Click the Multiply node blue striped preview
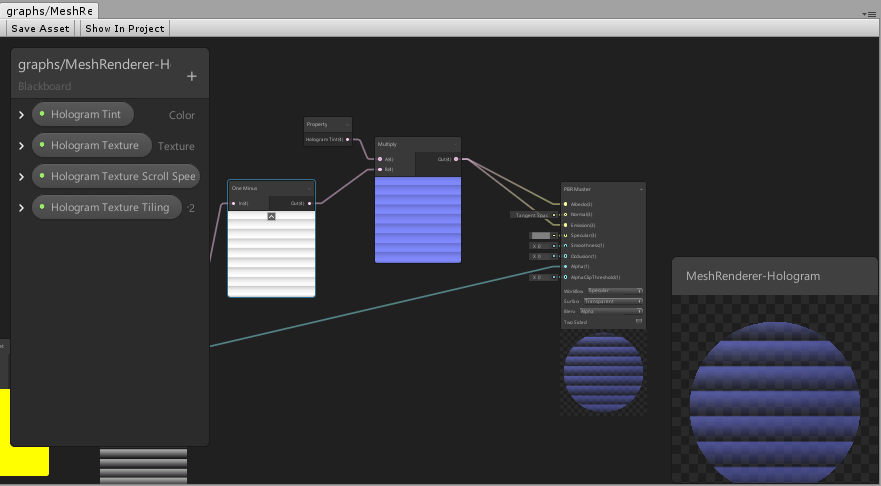The image size is (881, 486). [x=418, y=220]
